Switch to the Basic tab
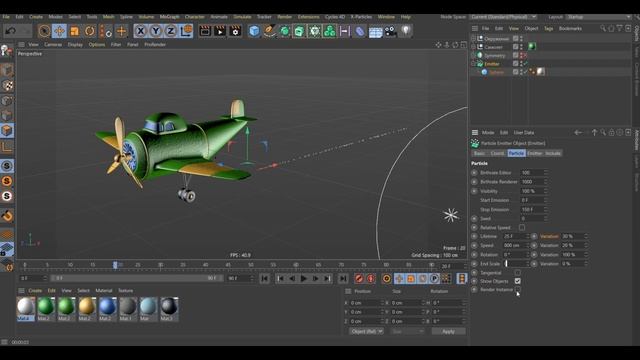The image size is (640, 360). pyautogui.click(x=479, y=153)
